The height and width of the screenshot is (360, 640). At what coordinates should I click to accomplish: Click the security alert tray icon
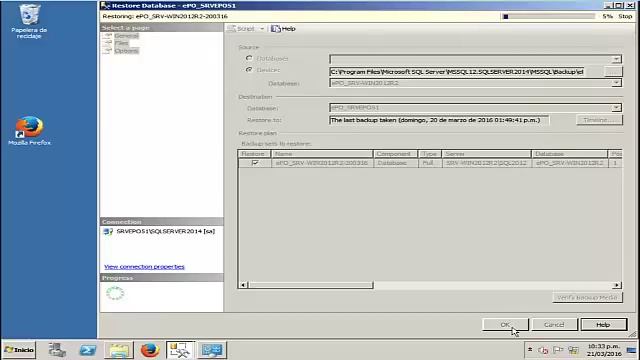point(543,350)
